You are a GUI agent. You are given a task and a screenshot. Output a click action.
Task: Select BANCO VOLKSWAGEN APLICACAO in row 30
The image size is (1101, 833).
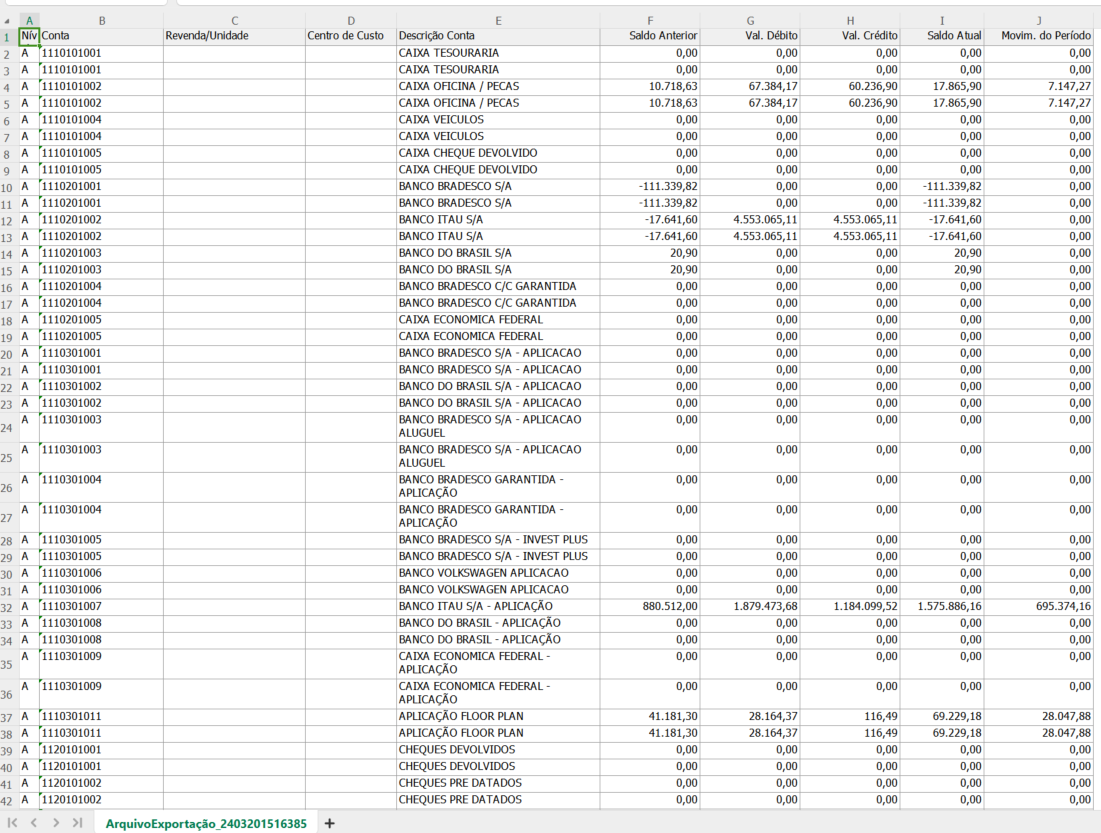499,573
